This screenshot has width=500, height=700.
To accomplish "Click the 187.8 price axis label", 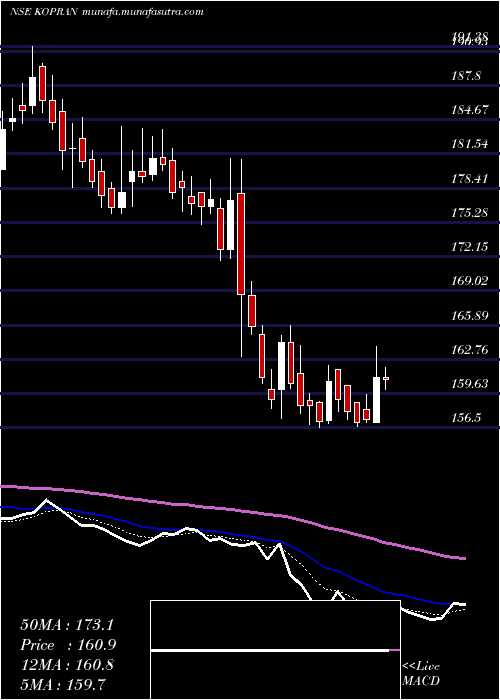I will (x=466, y=76).
